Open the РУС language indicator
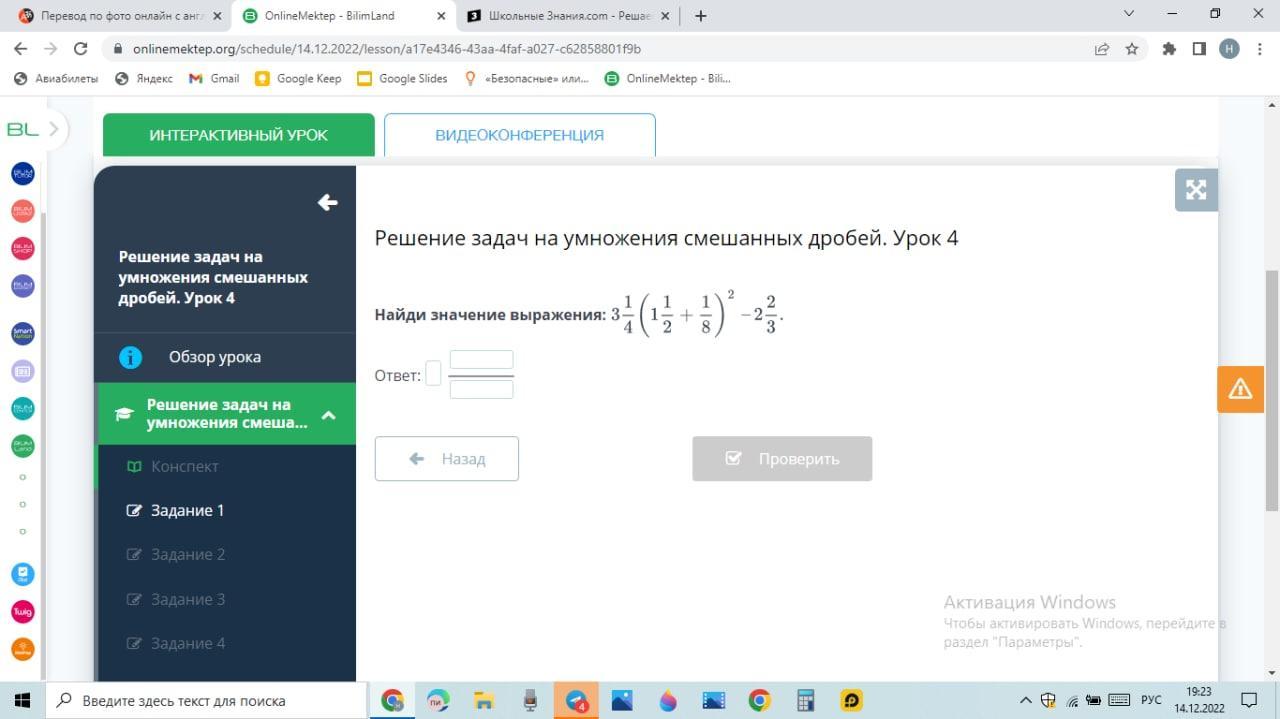 [x=1151, y=700]
